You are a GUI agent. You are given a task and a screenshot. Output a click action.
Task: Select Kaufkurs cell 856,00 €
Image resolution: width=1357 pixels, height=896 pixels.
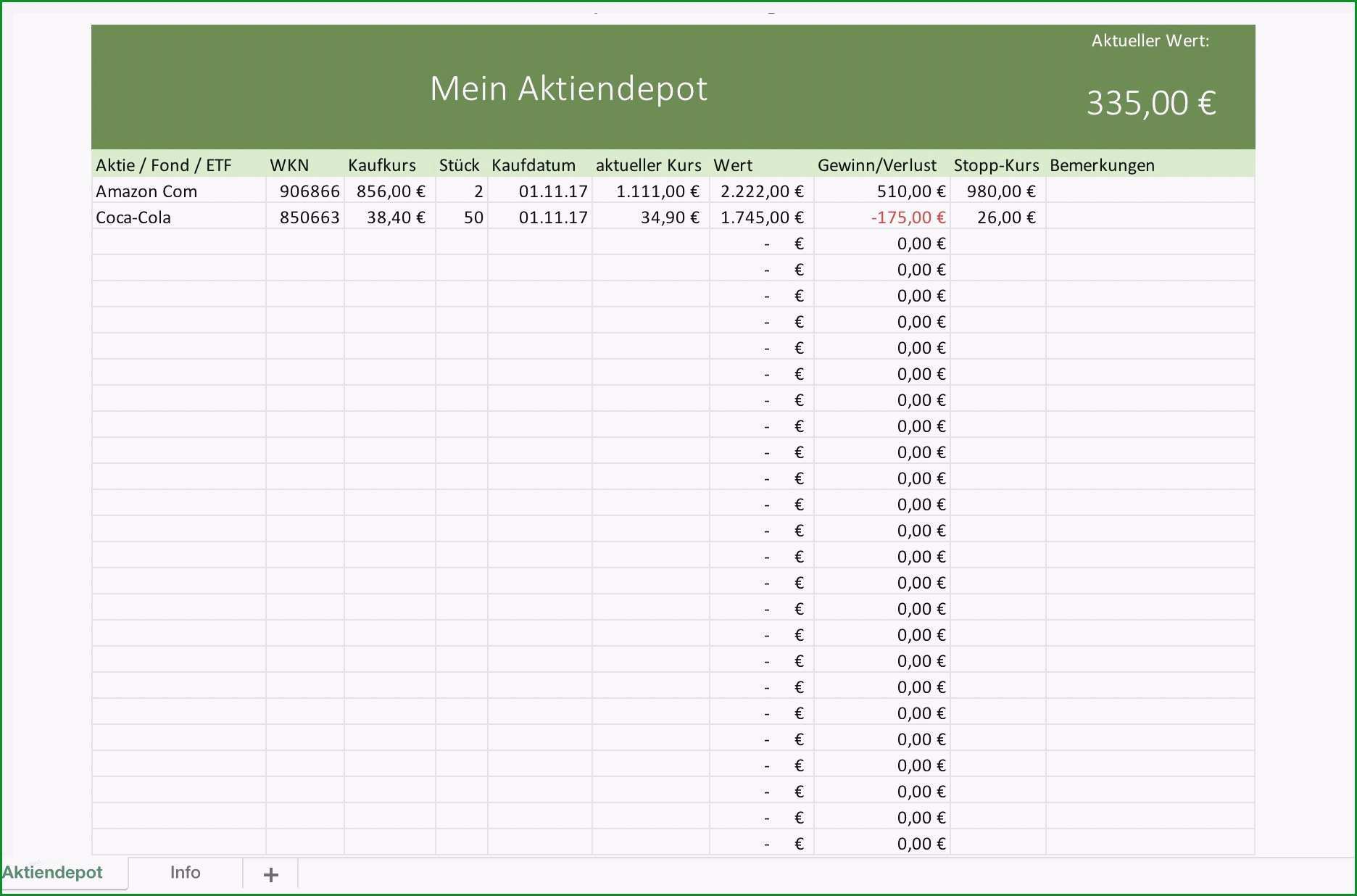coord(389,191)
